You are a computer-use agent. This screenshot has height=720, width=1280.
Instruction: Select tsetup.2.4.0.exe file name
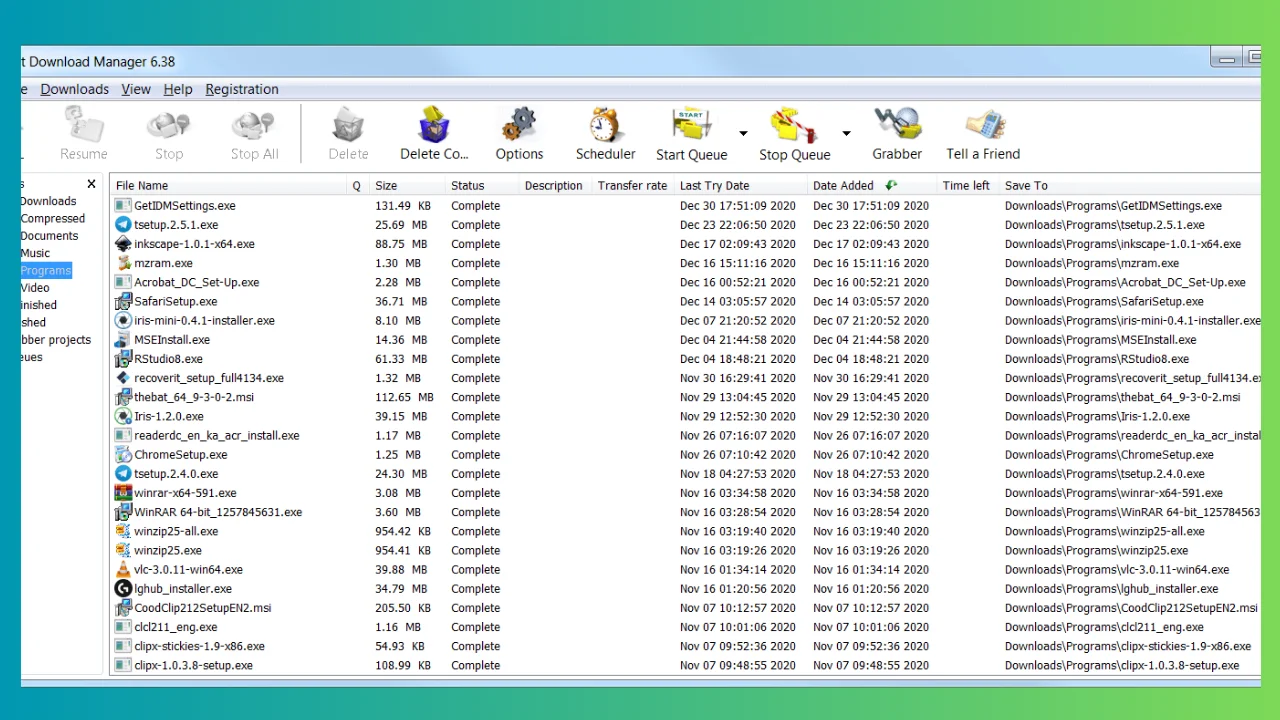176,473
